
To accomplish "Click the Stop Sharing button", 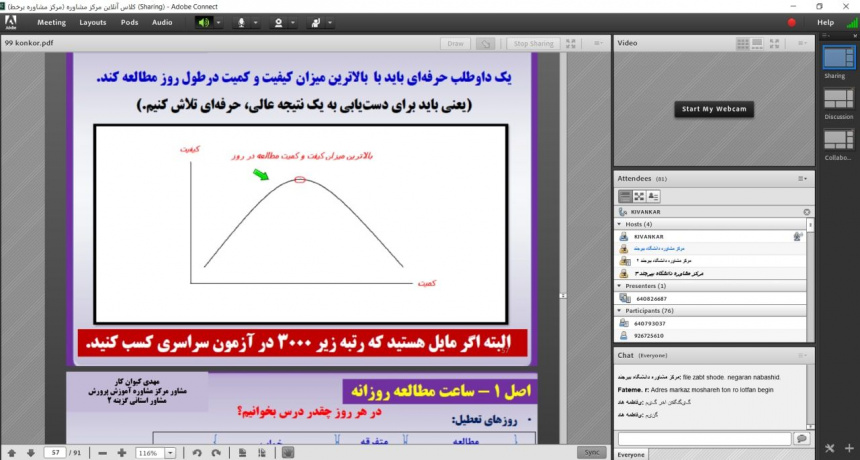I will click(533, 44).
